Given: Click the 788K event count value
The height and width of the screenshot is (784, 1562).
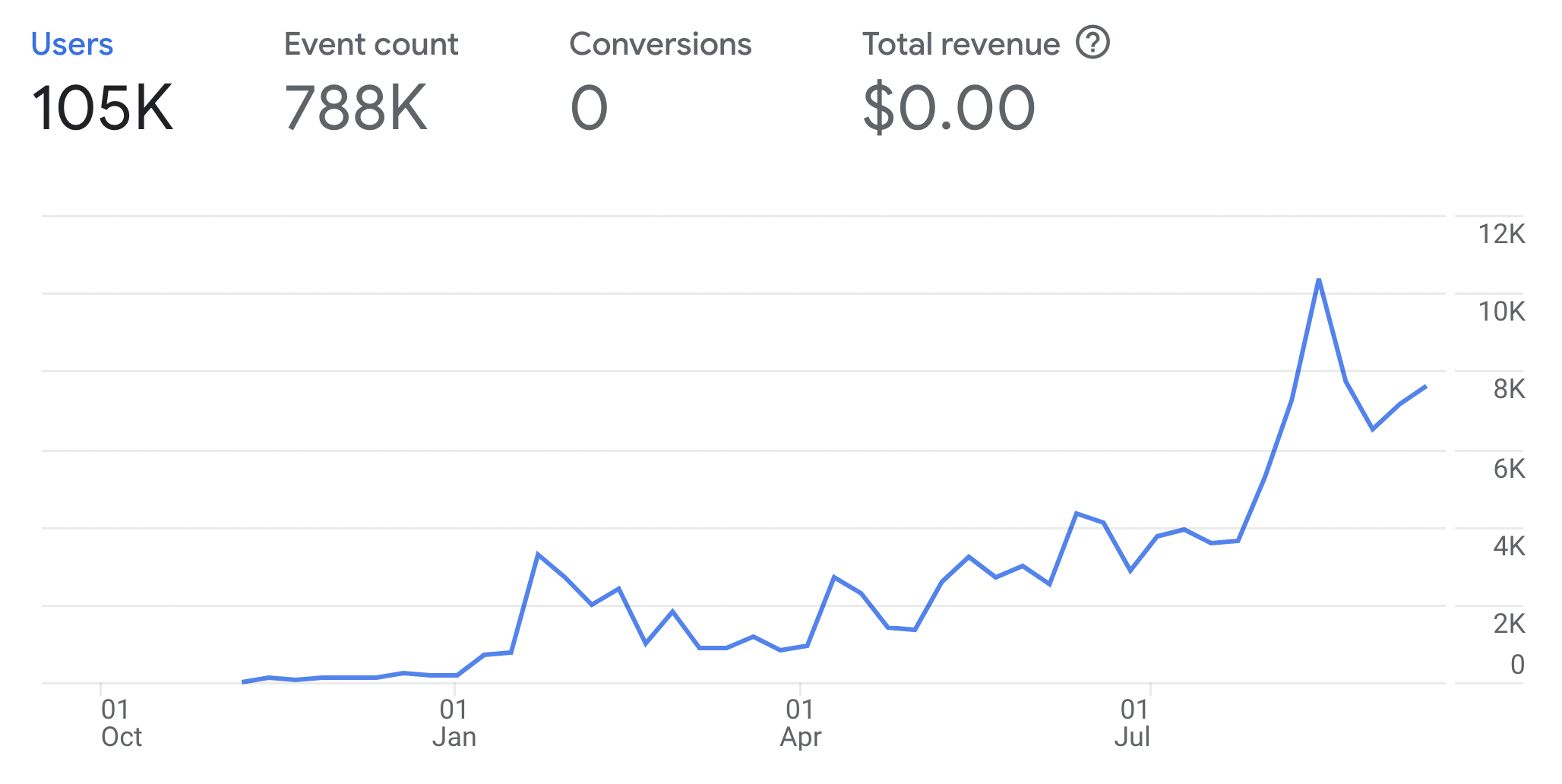Looking at the screenshot, I should tap(356, 108).
